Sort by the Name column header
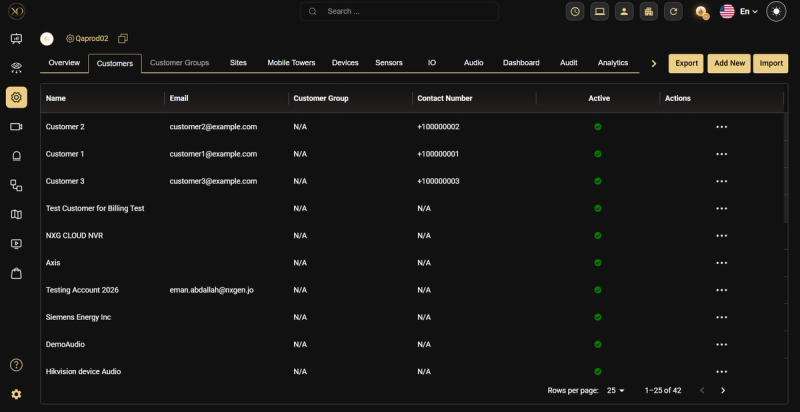Image resolution: width=800 pixels, height=412 pixels. click(x=56, y=98)
